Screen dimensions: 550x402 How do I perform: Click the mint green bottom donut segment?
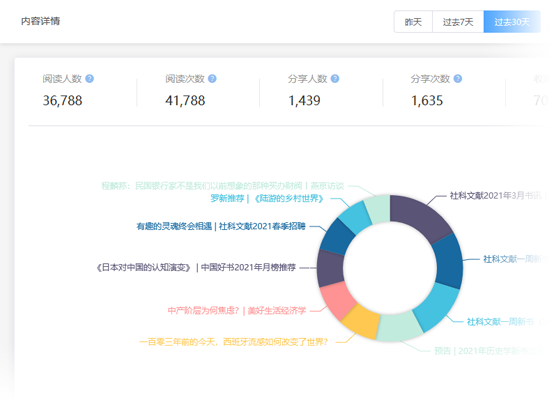pyautogui.click(x=399, y=327)
